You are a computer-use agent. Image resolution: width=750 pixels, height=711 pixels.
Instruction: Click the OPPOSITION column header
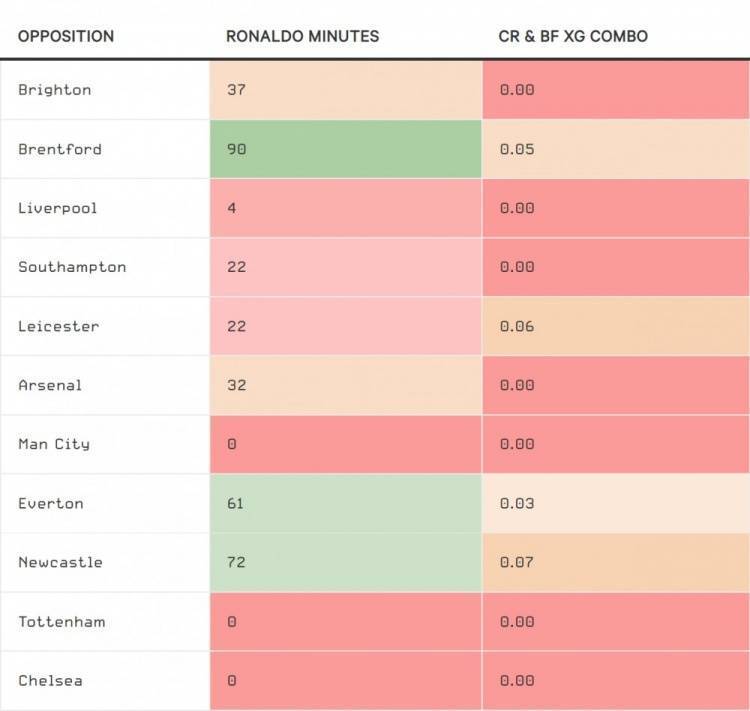pyautogui.click(x=66, y=36)
